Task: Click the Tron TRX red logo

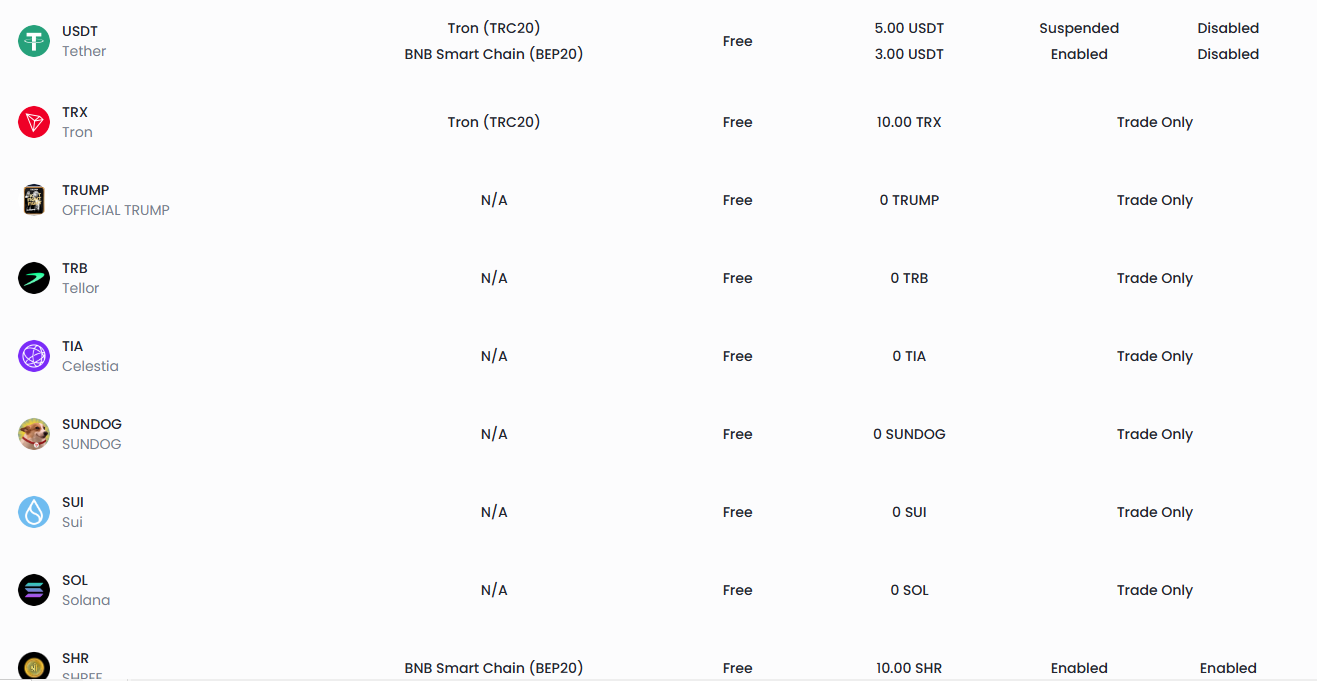Action: click(34, 122)
